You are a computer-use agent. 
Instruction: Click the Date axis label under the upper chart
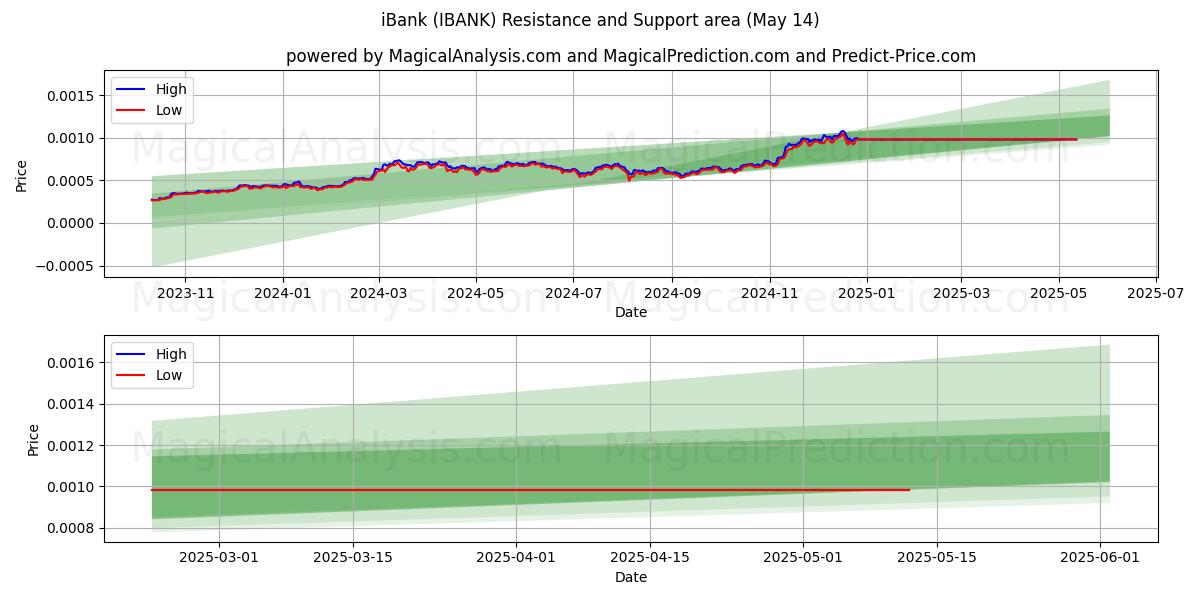631,313
